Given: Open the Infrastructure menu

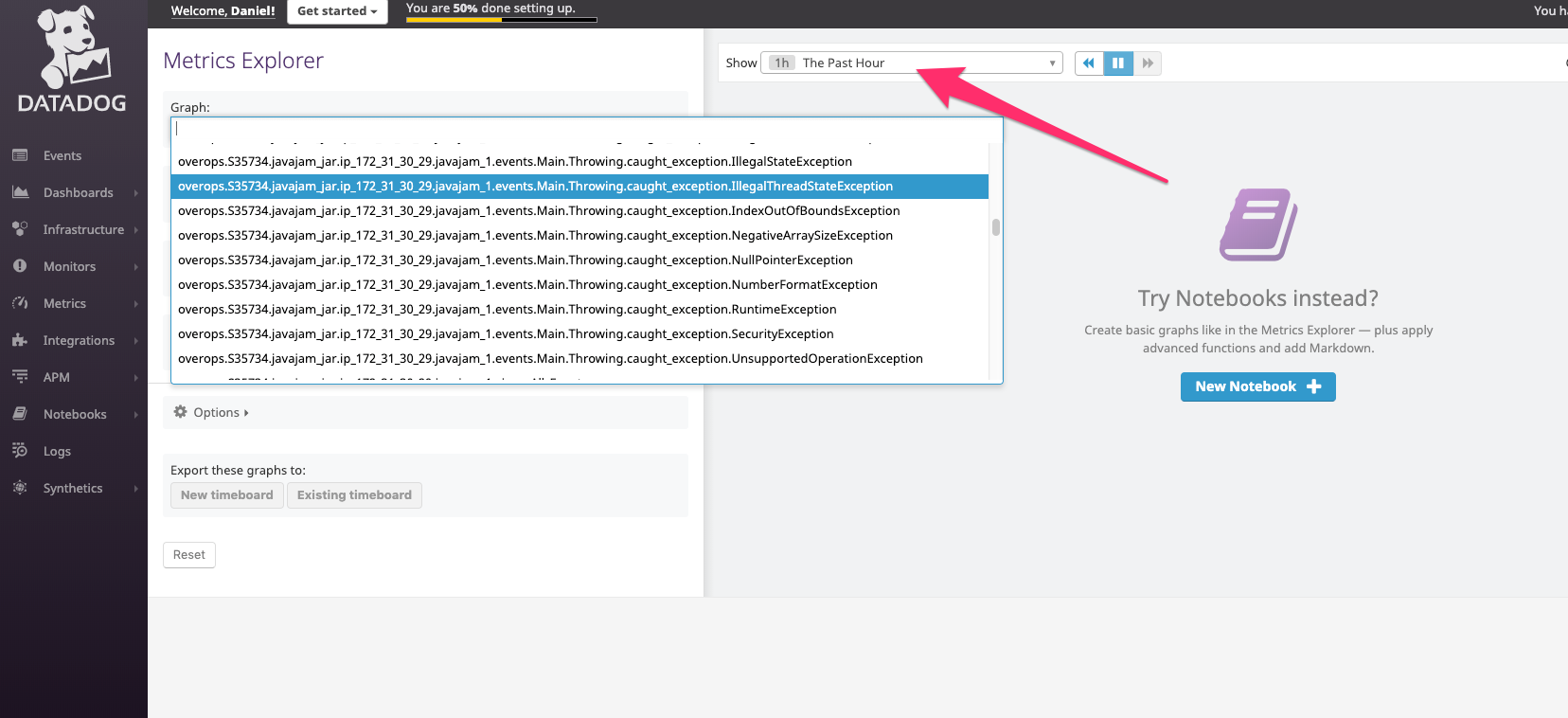Looking at the screenshot, I should 83,229.
